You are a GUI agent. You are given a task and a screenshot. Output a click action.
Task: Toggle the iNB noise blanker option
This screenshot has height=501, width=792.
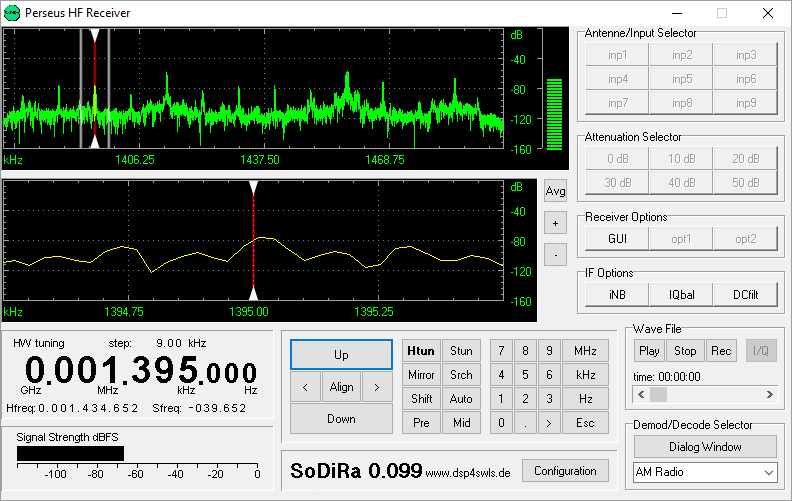tap(617, 294)
